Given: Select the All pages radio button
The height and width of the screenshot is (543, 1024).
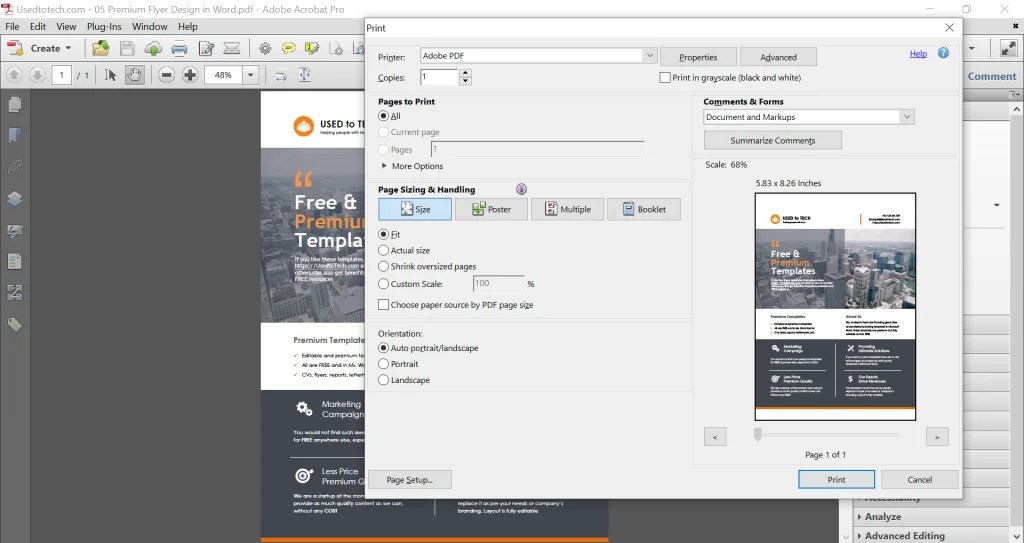Looking at the screenshot, I should 383,116.
